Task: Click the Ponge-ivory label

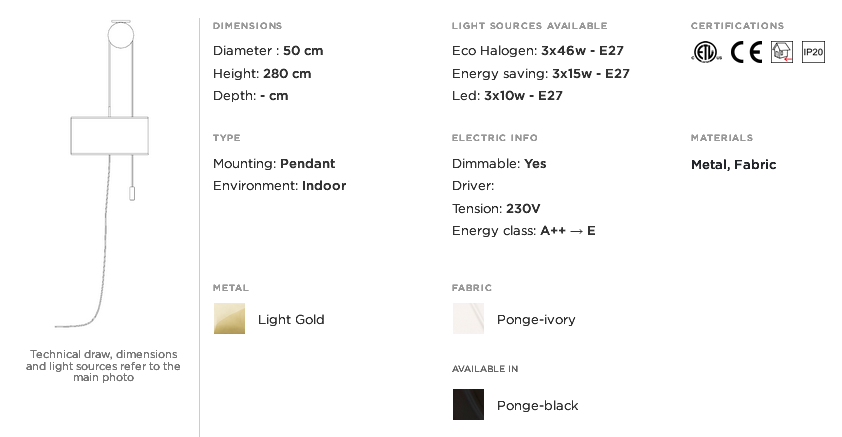Action: (536, 319)
